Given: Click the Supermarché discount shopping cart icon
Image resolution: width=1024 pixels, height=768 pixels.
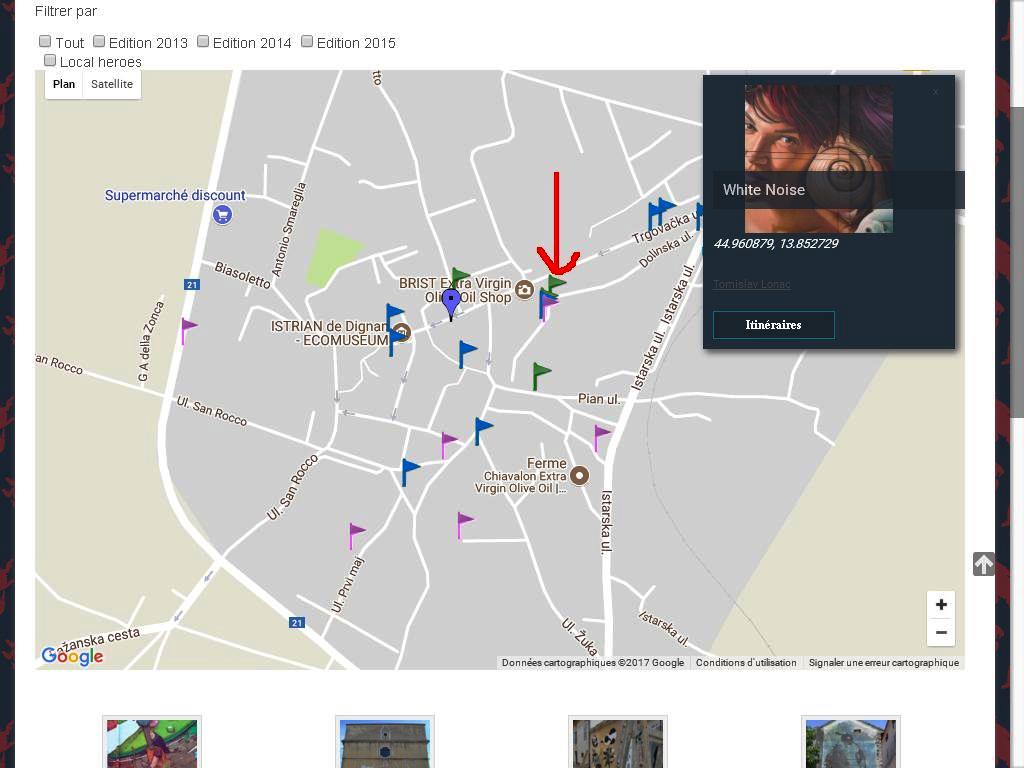Looking at the screenshot, I should pyautogui.click(x=223, y=214).
